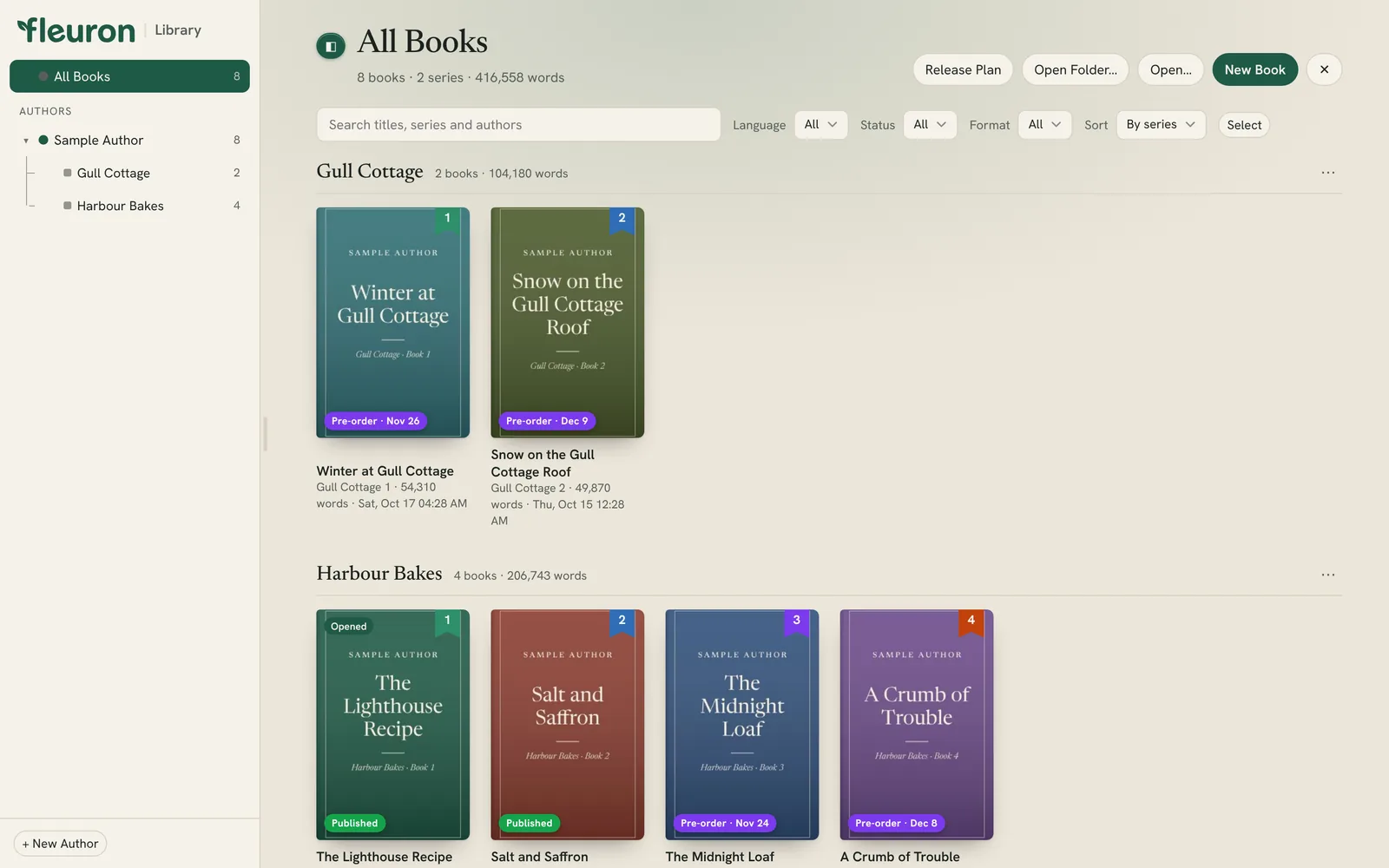Click the search titles, series and authors field
Screen dimensions: 1389x868
coord(518,125)
